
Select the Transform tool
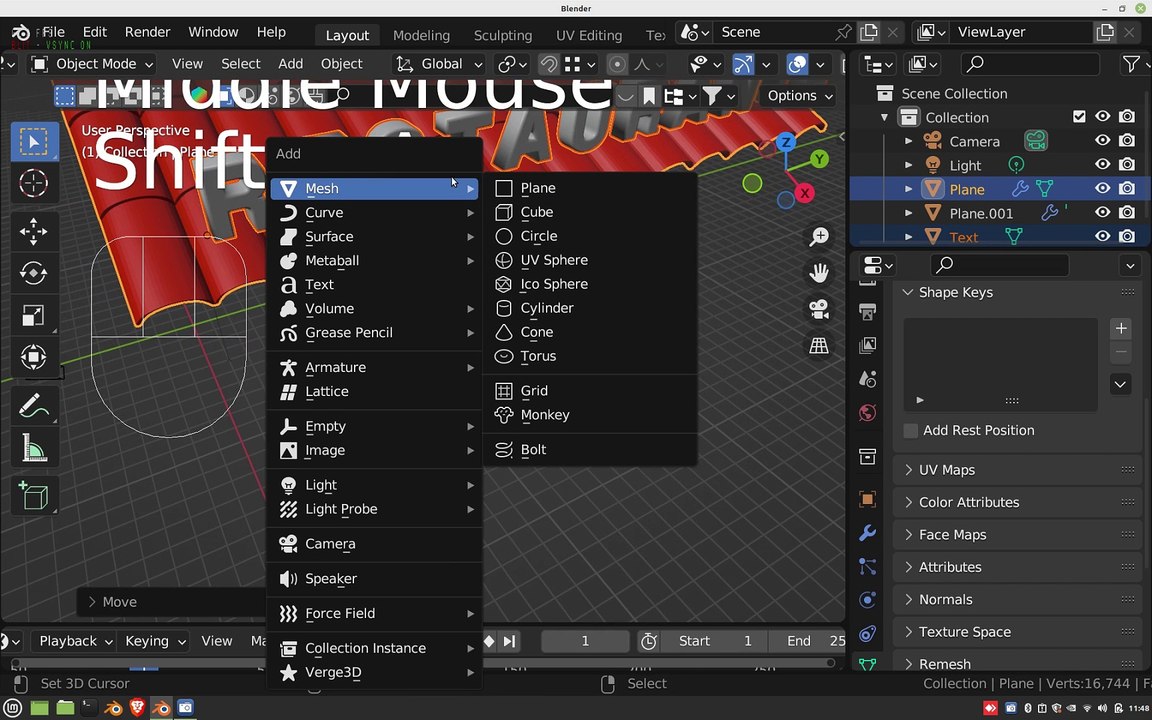[x=34, y=357]
